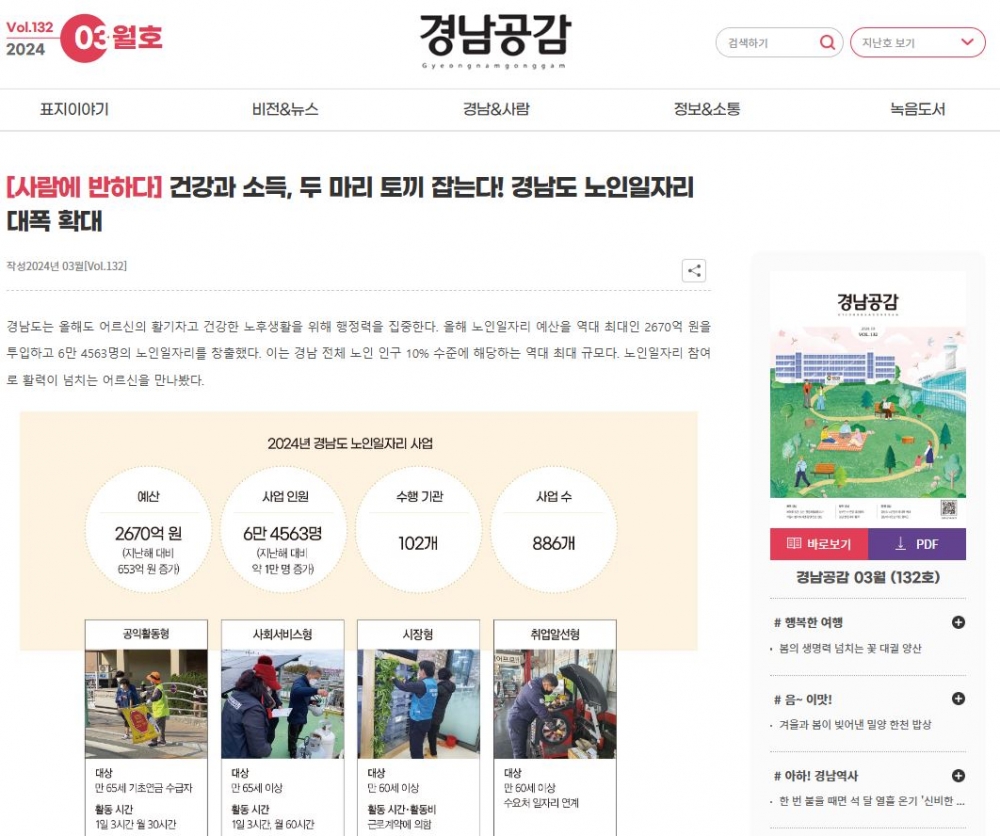The width and height of the screenshot is (1000, 836).
Task: Open the magazine cover thumbnail
Action: click(x=868, y=400)
